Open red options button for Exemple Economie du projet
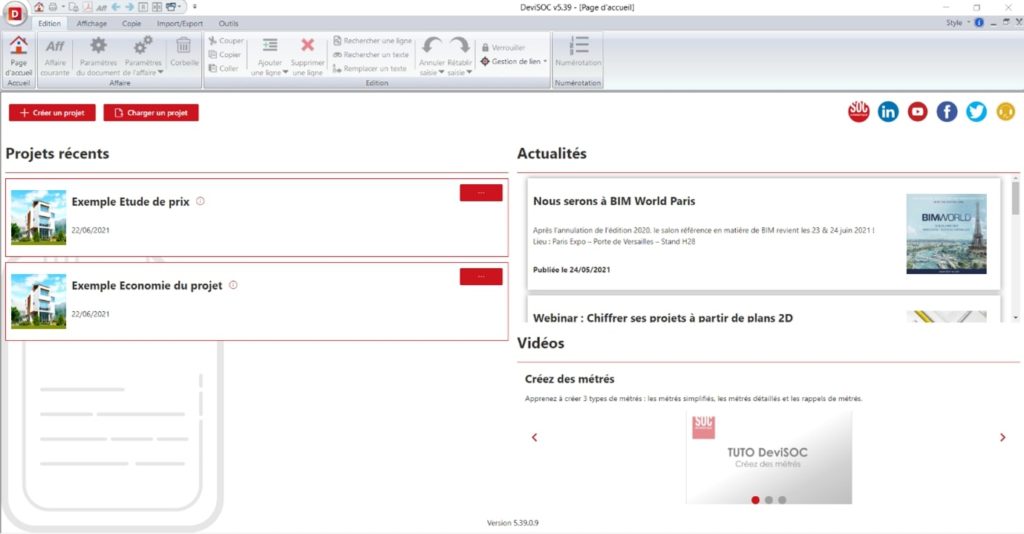Screen dimensions: 1024x534 click(481, 276)
